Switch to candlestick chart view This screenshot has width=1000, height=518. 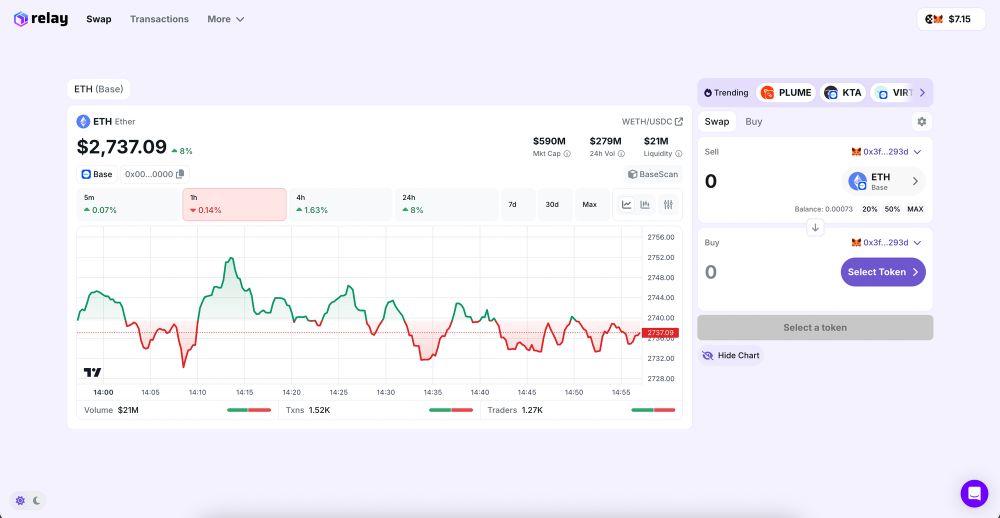pyautogui.click(x=645, y=205)
